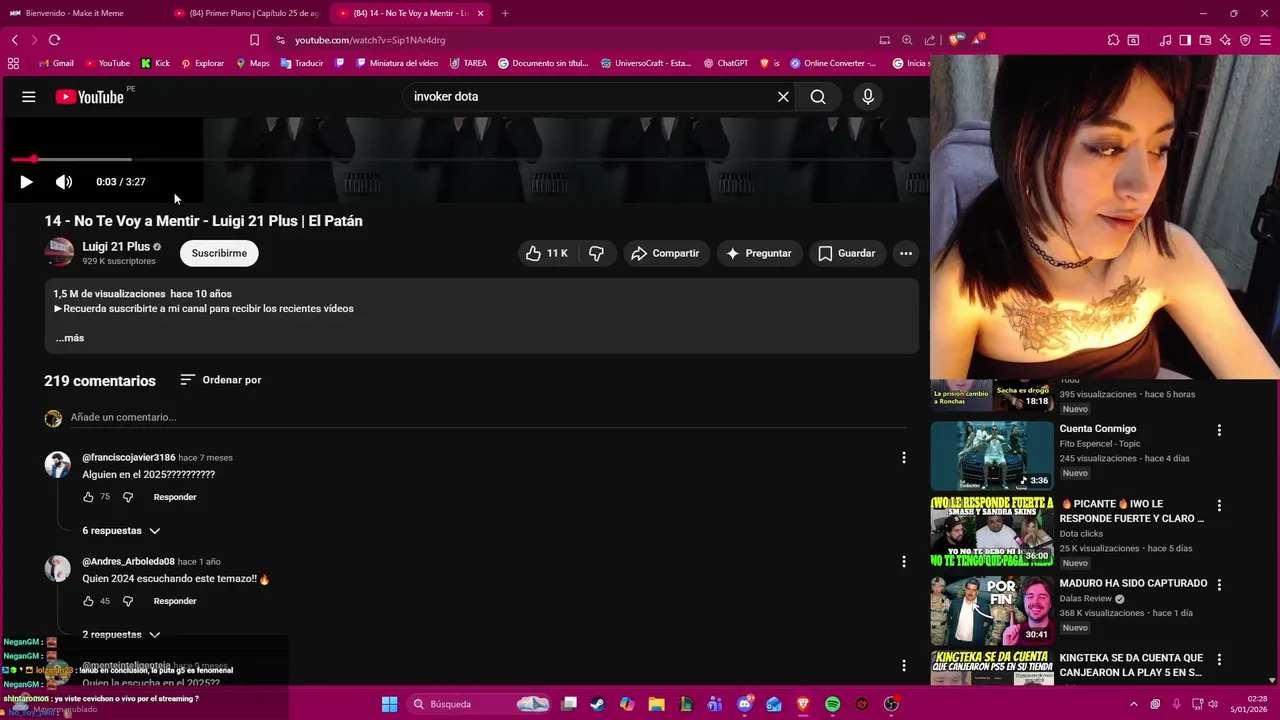
Task: Go to the YouTube home logo
Action: pyautogui.click(x=90, y=97)
